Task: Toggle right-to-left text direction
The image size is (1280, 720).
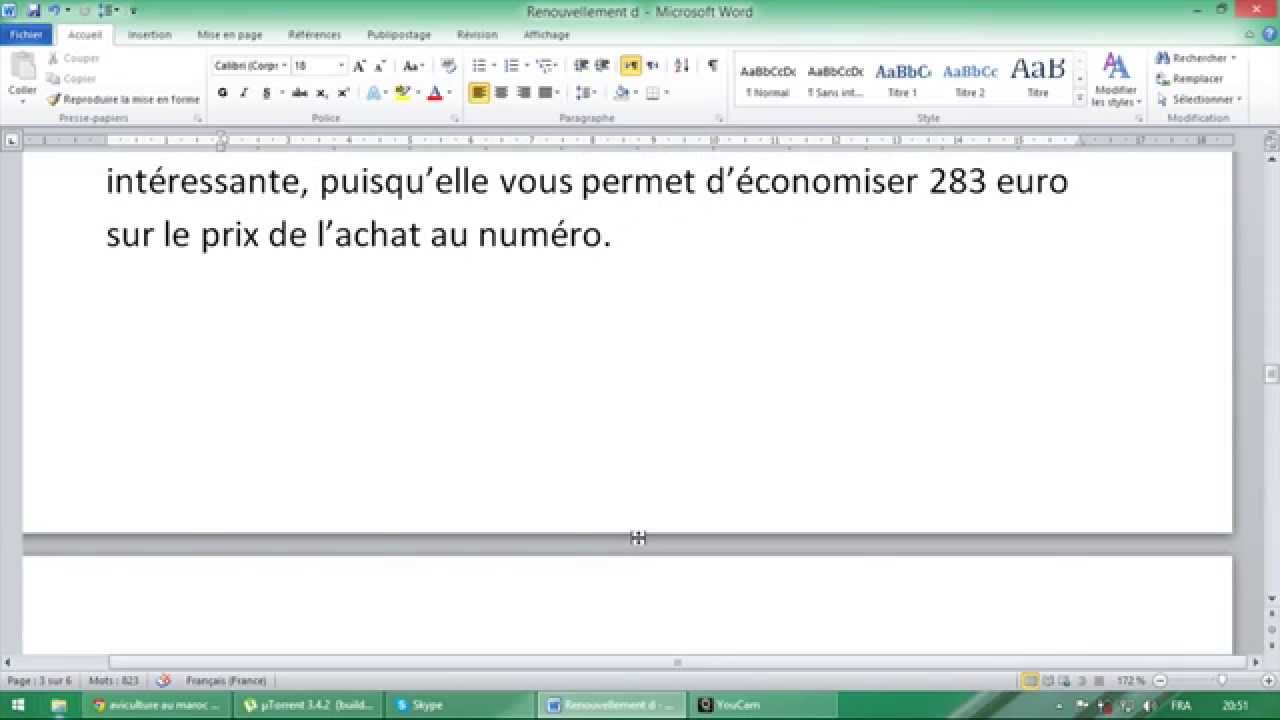Action: (652, 66)
